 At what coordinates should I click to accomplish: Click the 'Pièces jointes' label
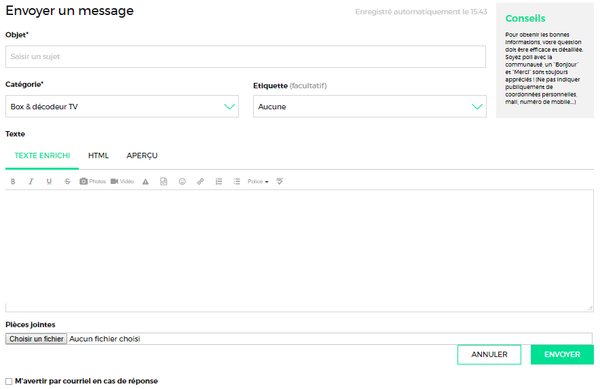[x=30, y=325]
